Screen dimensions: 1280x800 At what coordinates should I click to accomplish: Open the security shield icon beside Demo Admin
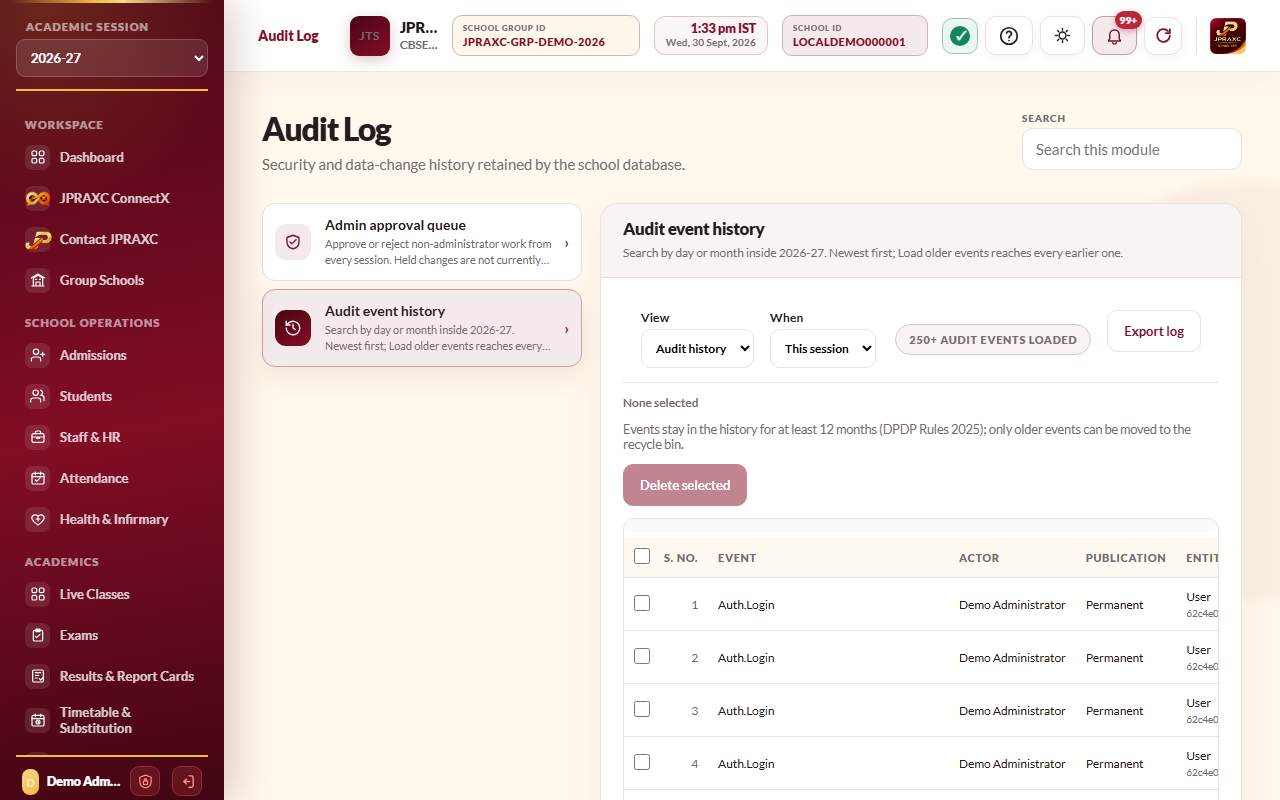[145, 781]
